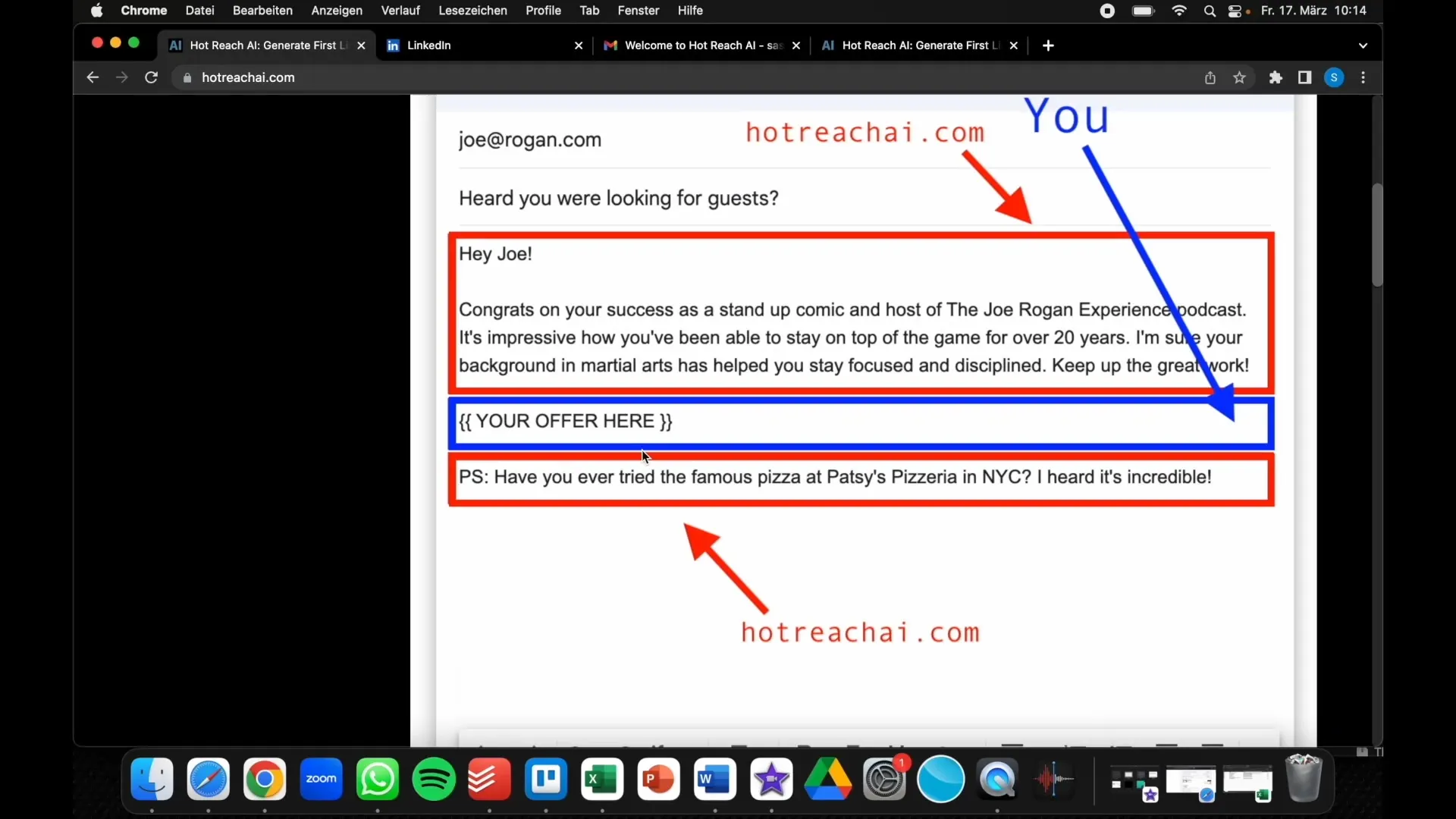Open Wi-Fi status menu

pyautogui.click(x=1179, y=11)
